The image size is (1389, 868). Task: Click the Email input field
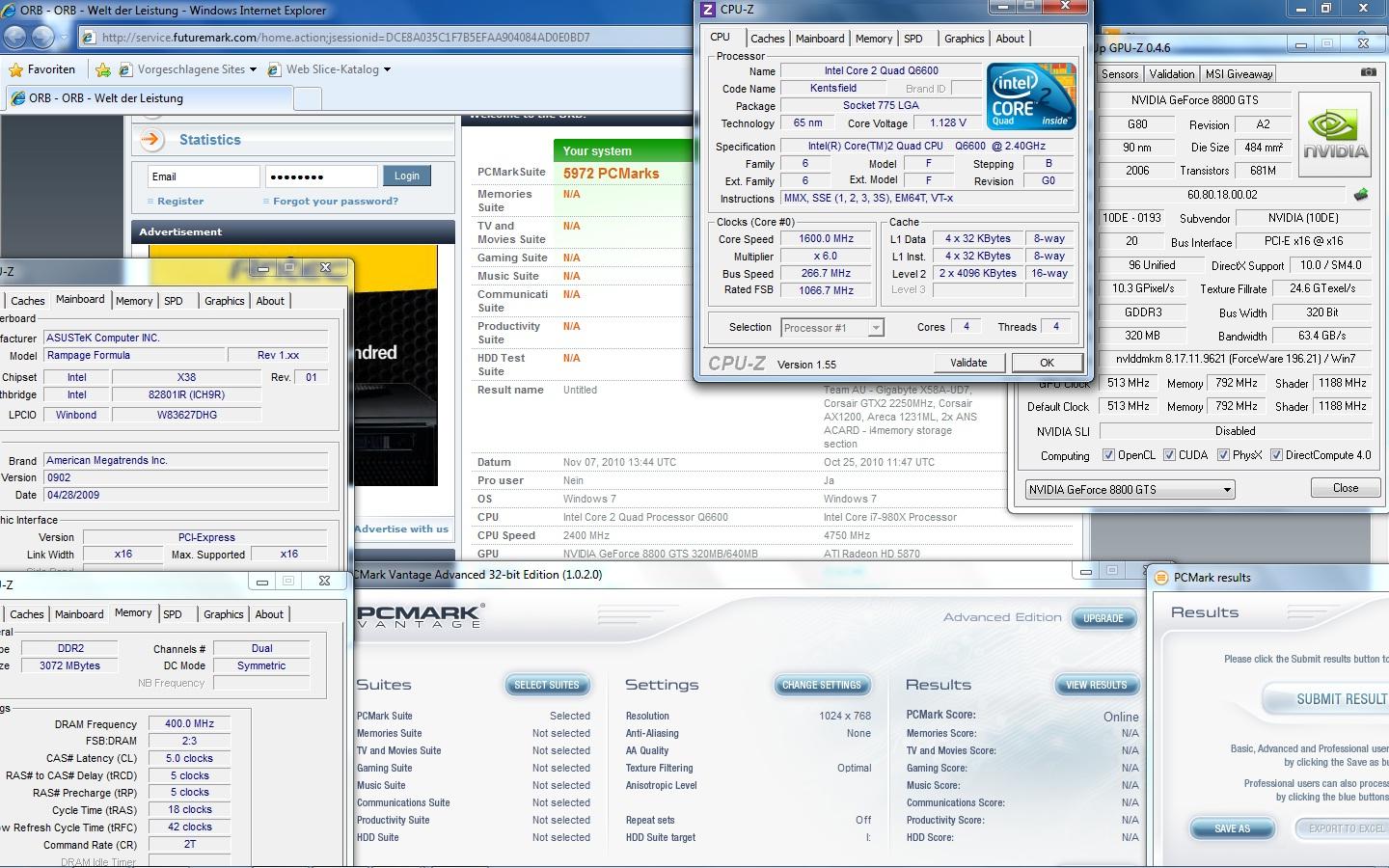click(204, 176)
